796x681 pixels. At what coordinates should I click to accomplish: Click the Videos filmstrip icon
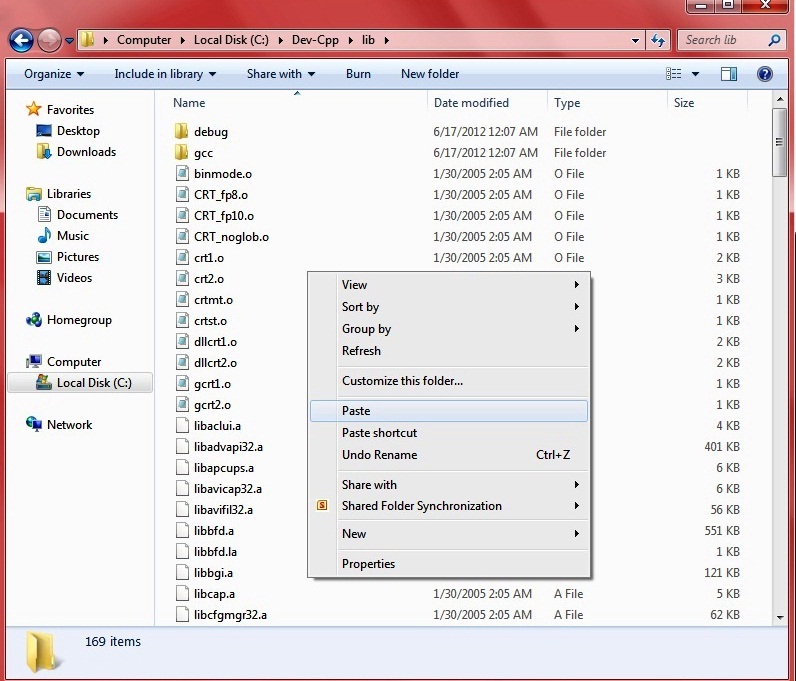coord(44,278)
